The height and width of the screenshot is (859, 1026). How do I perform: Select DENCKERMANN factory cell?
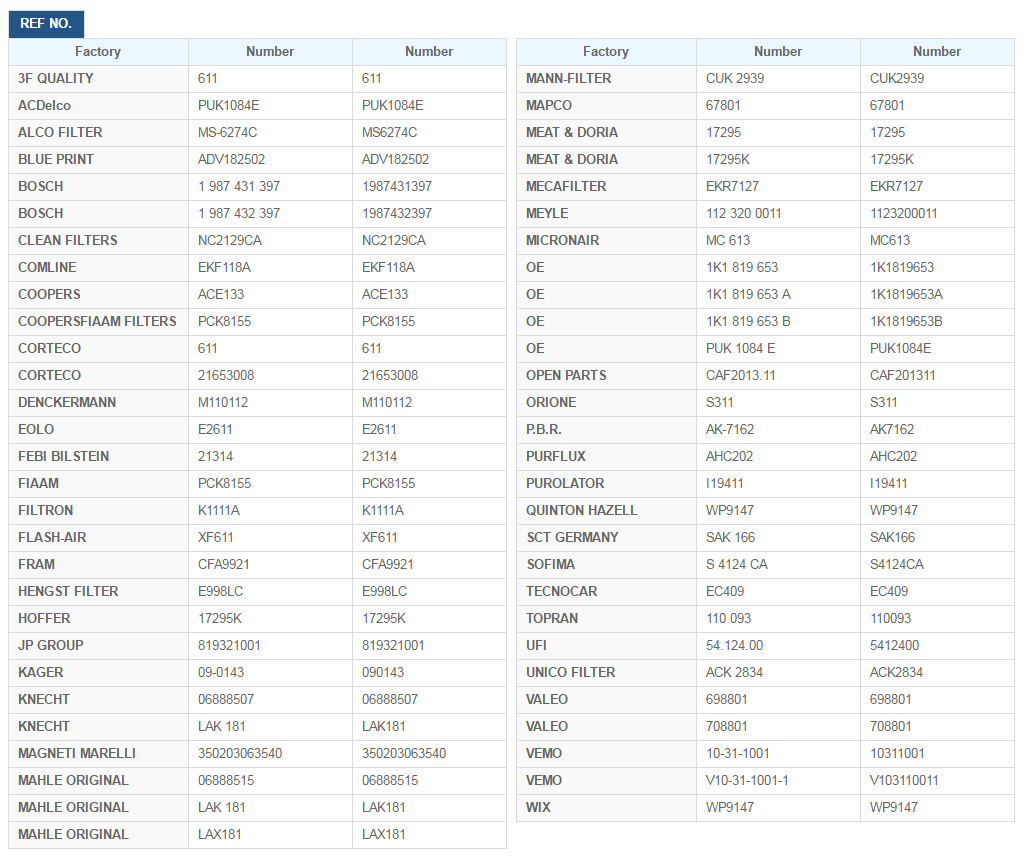pos(99,402)
